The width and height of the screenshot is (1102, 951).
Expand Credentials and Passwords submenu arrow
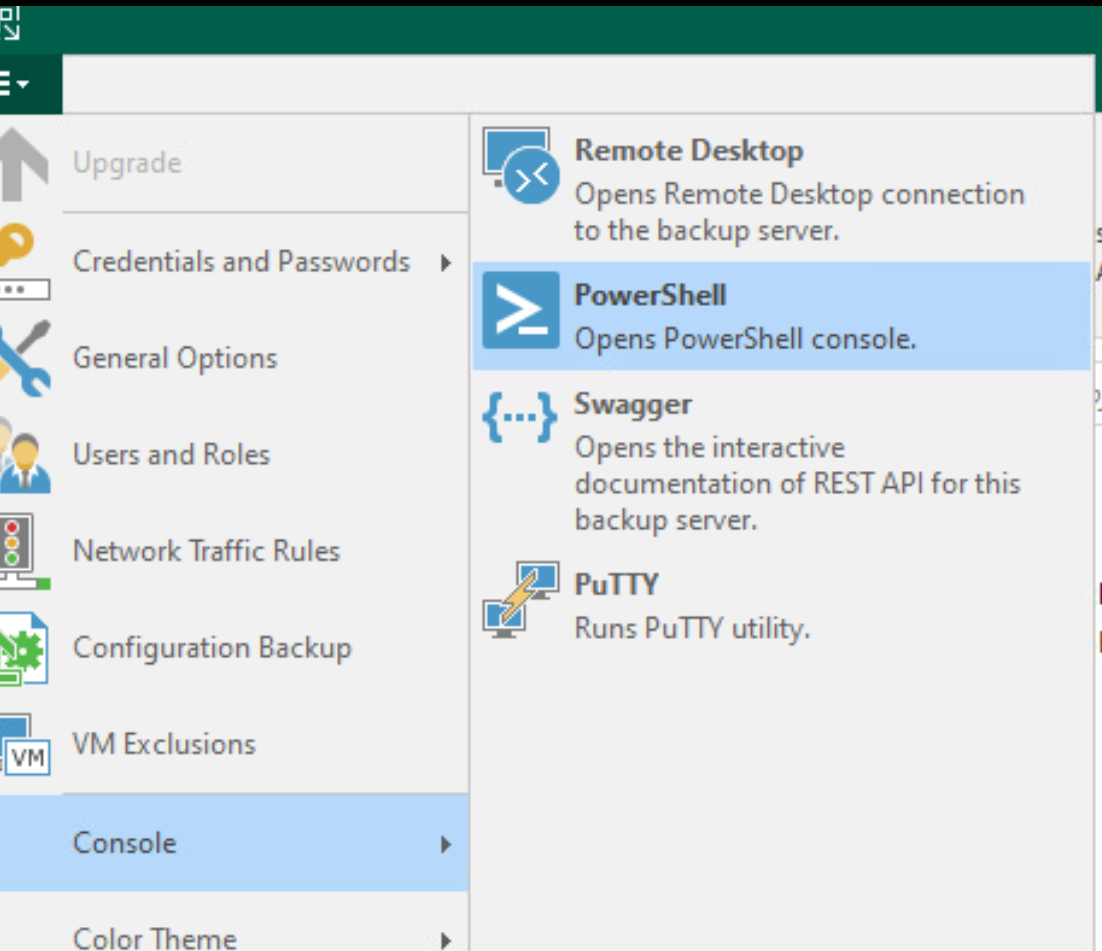click(x=446, y=263)
